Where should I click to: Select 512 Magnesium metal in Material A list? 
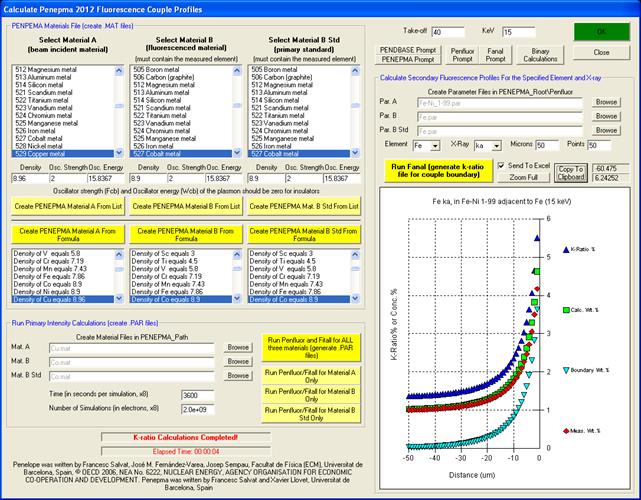point(63,70)
